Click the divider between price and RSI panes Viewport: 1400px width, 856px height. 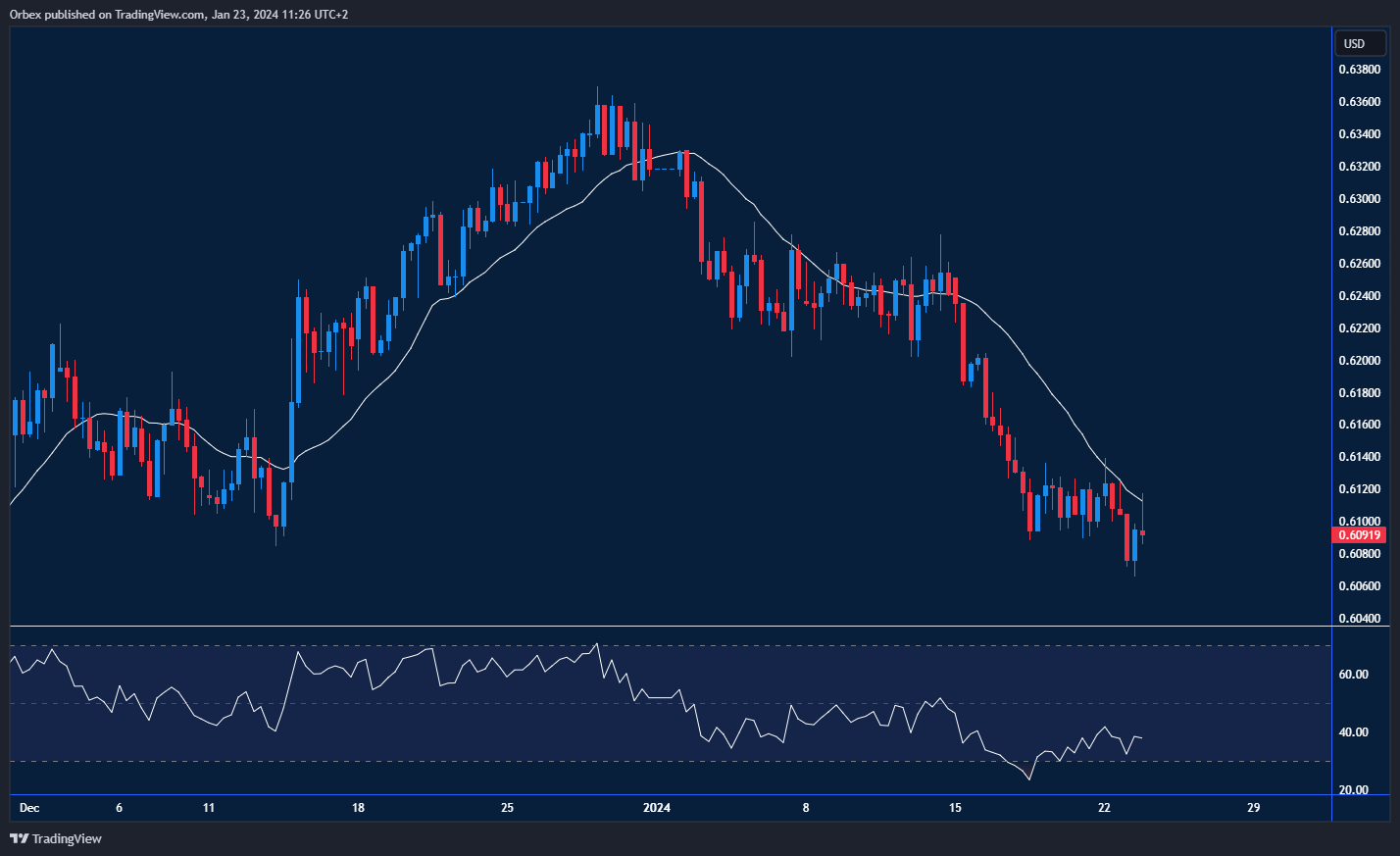pos(667,626)
